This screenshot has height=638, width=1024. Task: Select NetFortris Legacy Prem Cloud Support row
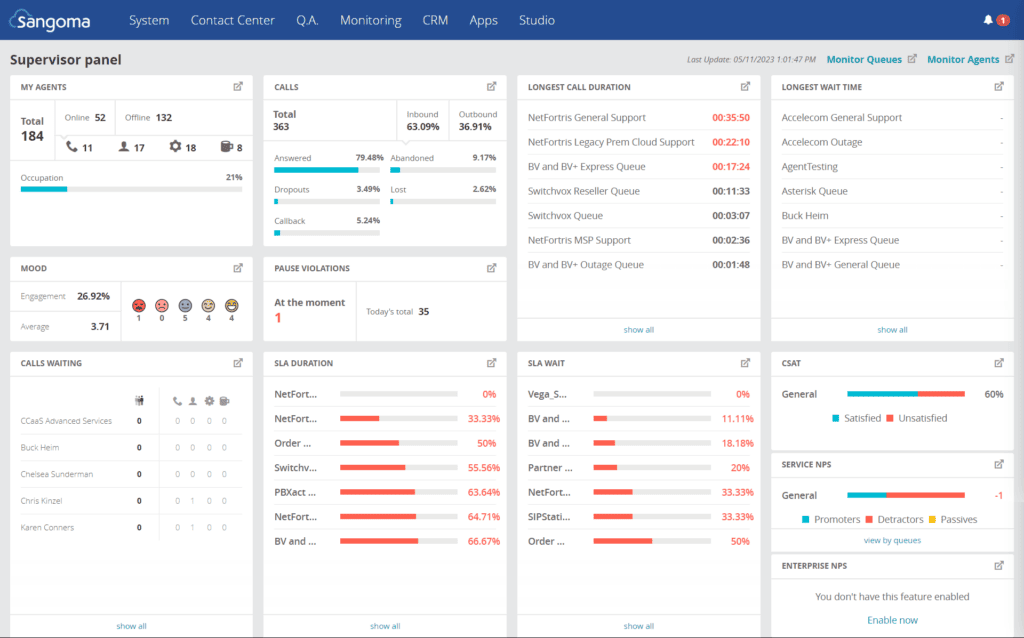click(x=639, y=142)
